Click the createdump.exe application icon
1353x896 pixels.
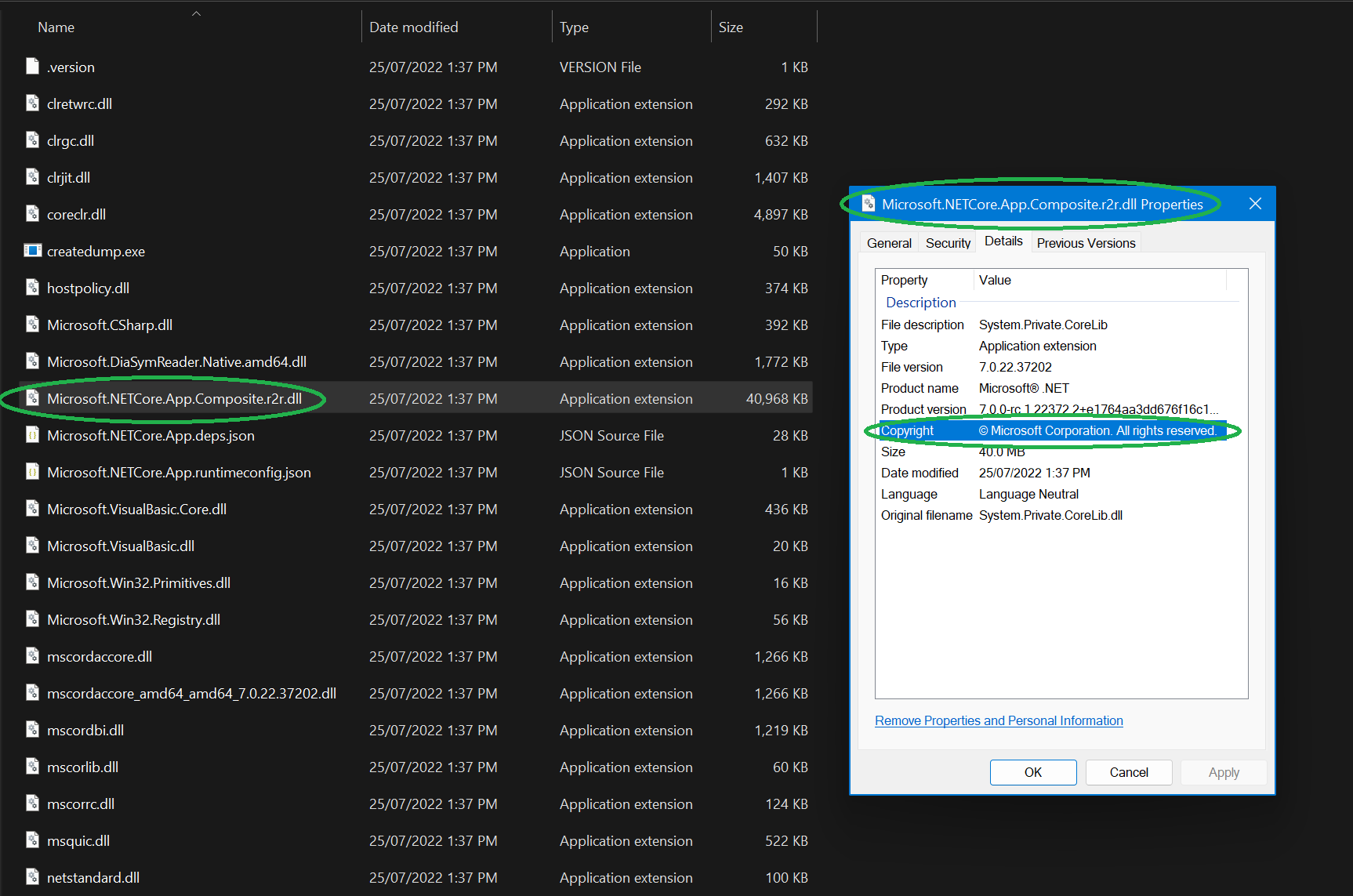point(32,250)
